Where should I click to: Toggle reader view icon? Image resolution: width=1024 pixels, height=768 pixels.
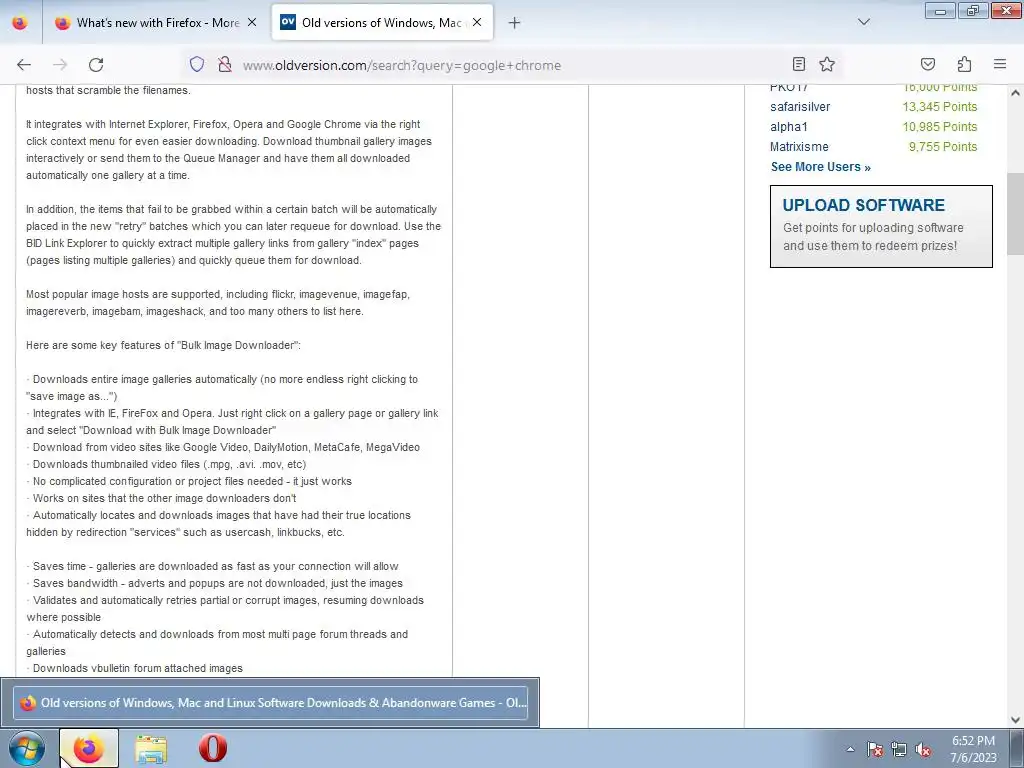pyautogui.click(x=799, y=64)
